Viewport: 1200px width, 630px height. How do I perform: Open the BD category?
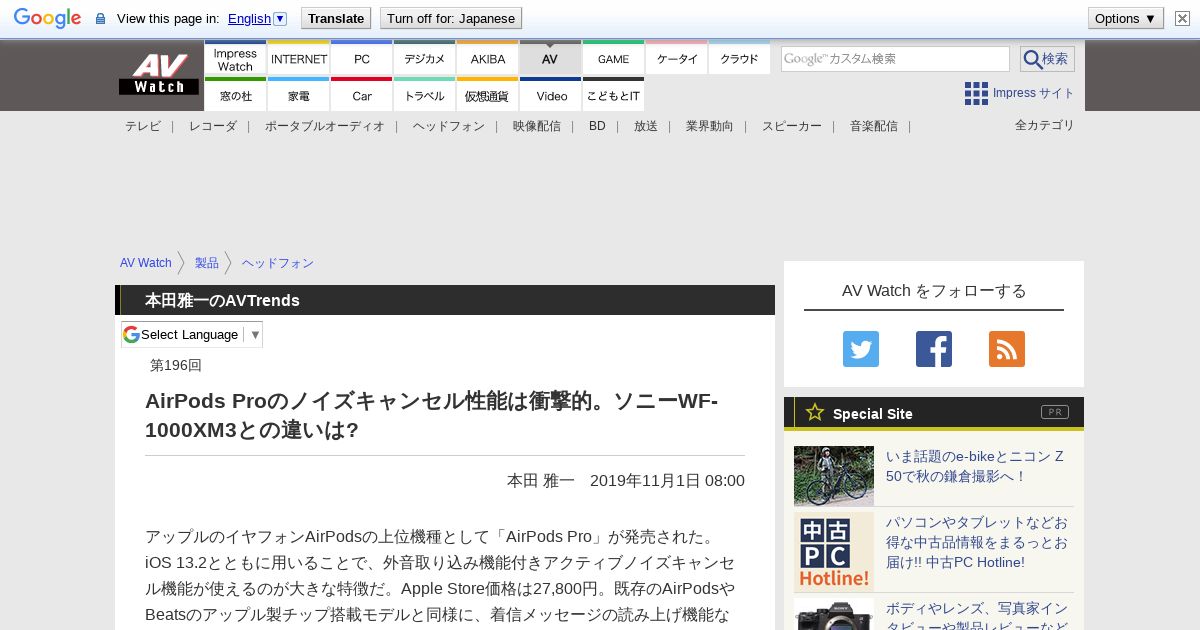pos(597,126)
